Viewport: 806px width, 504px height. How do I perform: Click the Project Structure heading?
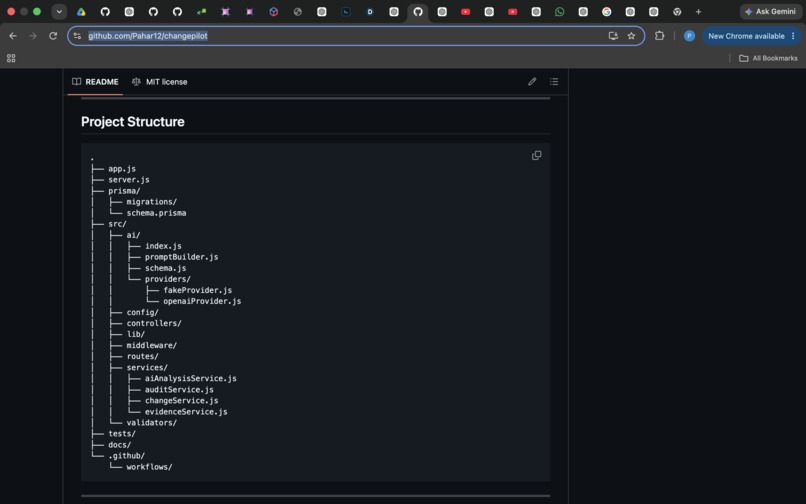coord(133,122)
